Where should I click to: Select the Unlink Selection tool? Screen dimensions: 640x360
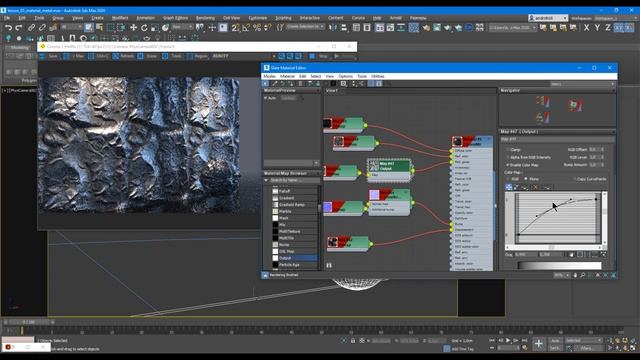pos(42,28)
